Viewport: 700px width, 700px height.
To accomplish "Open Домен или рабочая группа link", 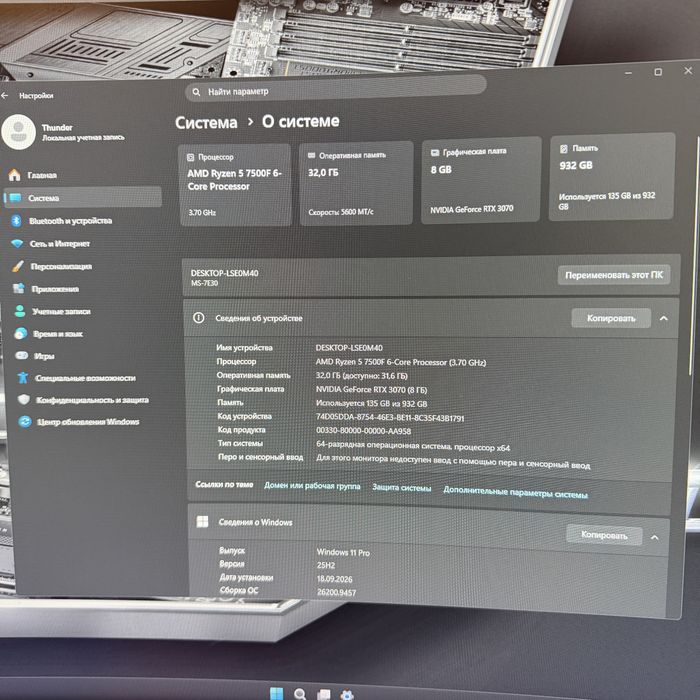I will point(312,486).
